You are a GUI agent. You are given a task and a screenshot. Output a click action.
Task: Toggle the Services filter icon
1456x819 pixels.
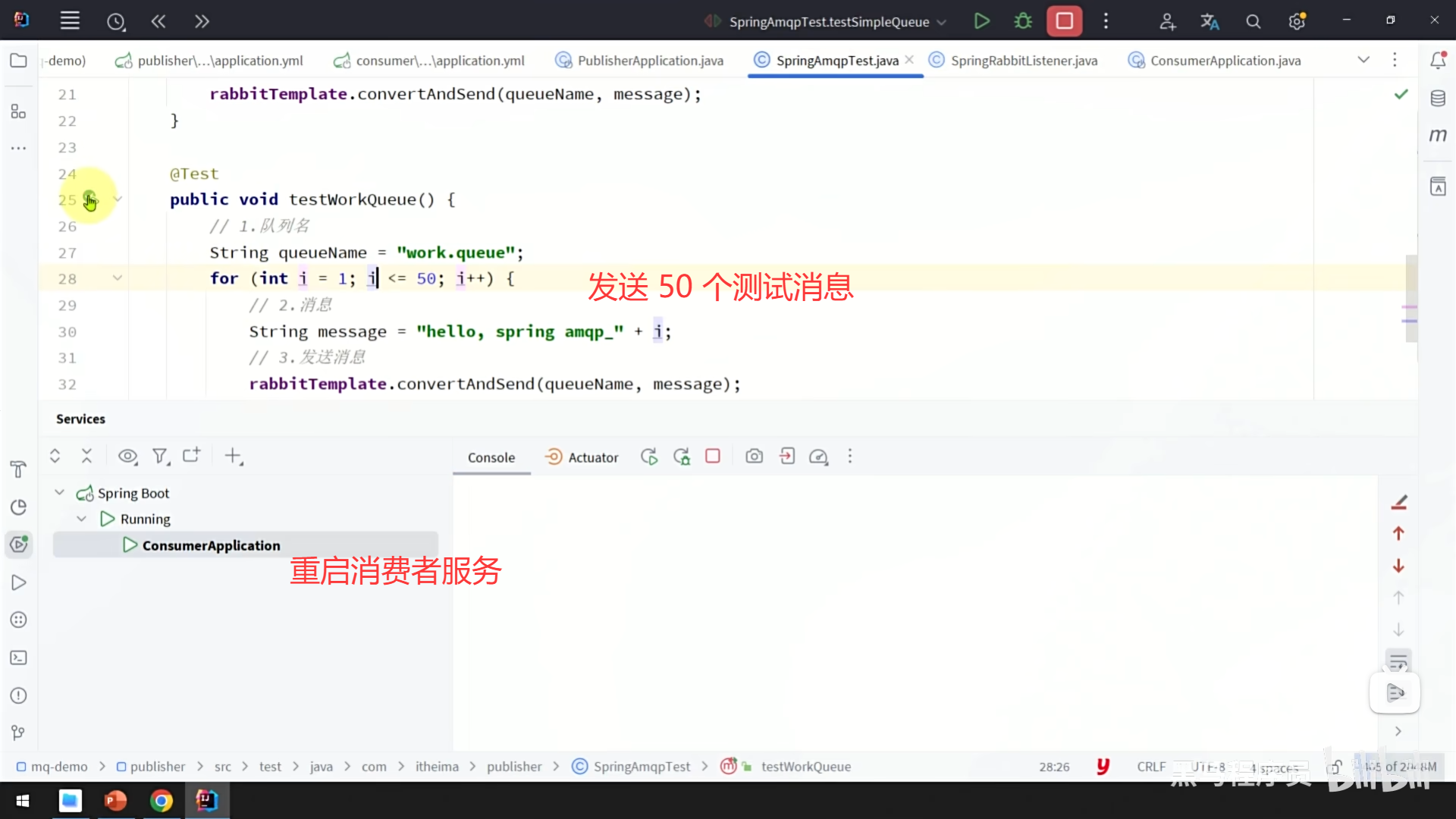(160, 456)
